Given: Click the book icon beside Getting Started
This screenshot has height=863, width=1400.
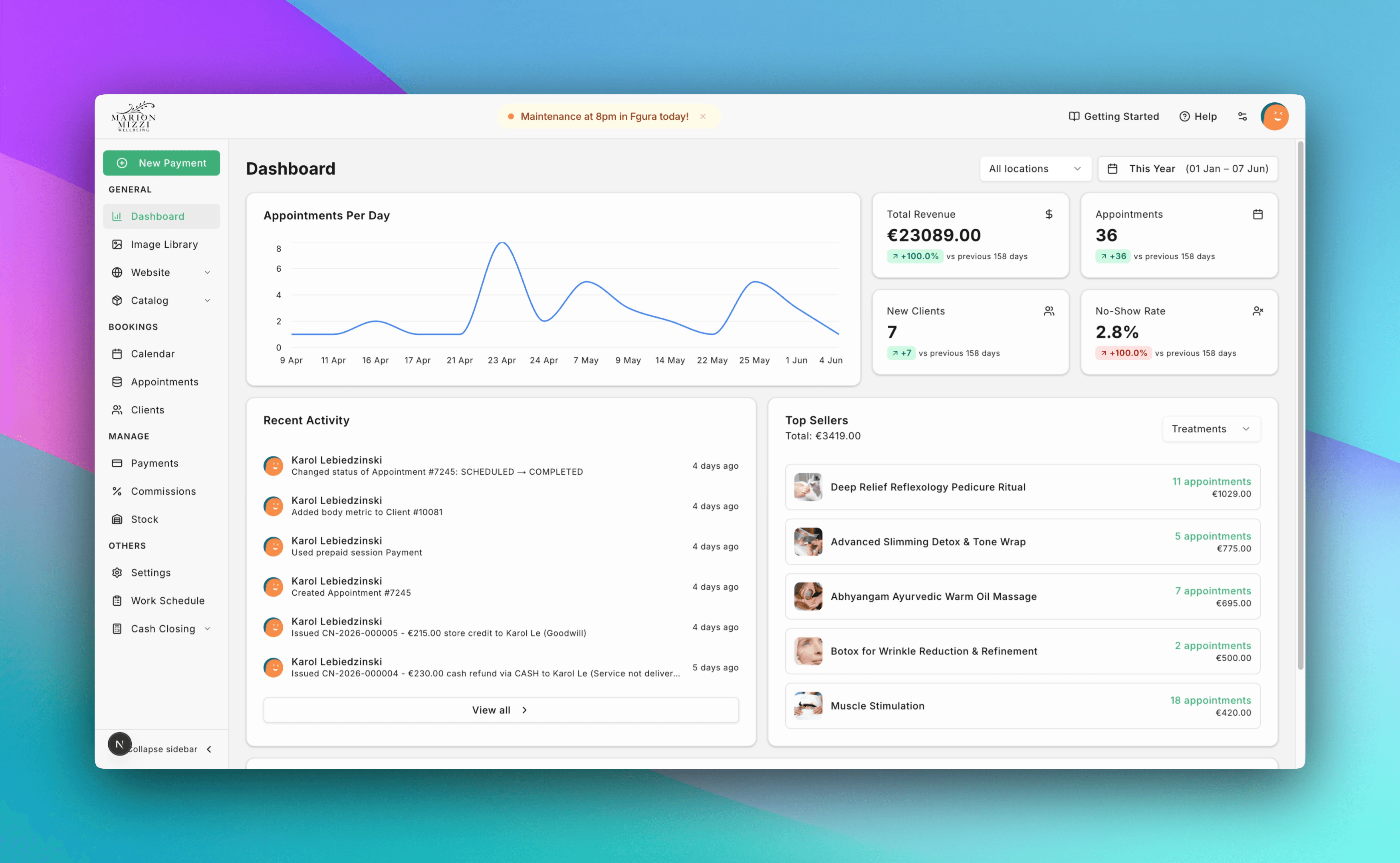Looking at the screenshot, I should (x=1074, y=116).
